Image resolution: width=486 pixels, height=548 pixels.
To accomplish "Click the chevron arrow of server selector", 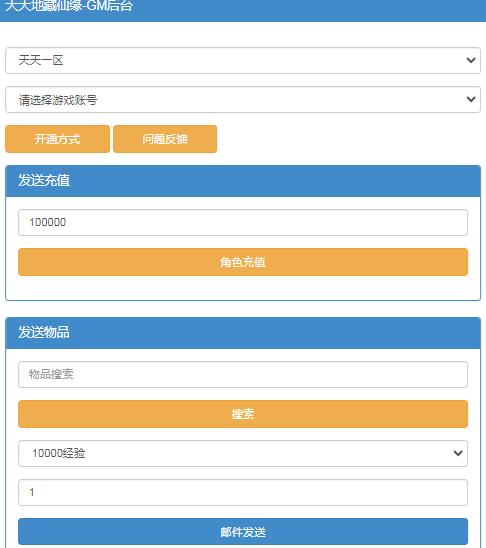I will click(471, 60).
